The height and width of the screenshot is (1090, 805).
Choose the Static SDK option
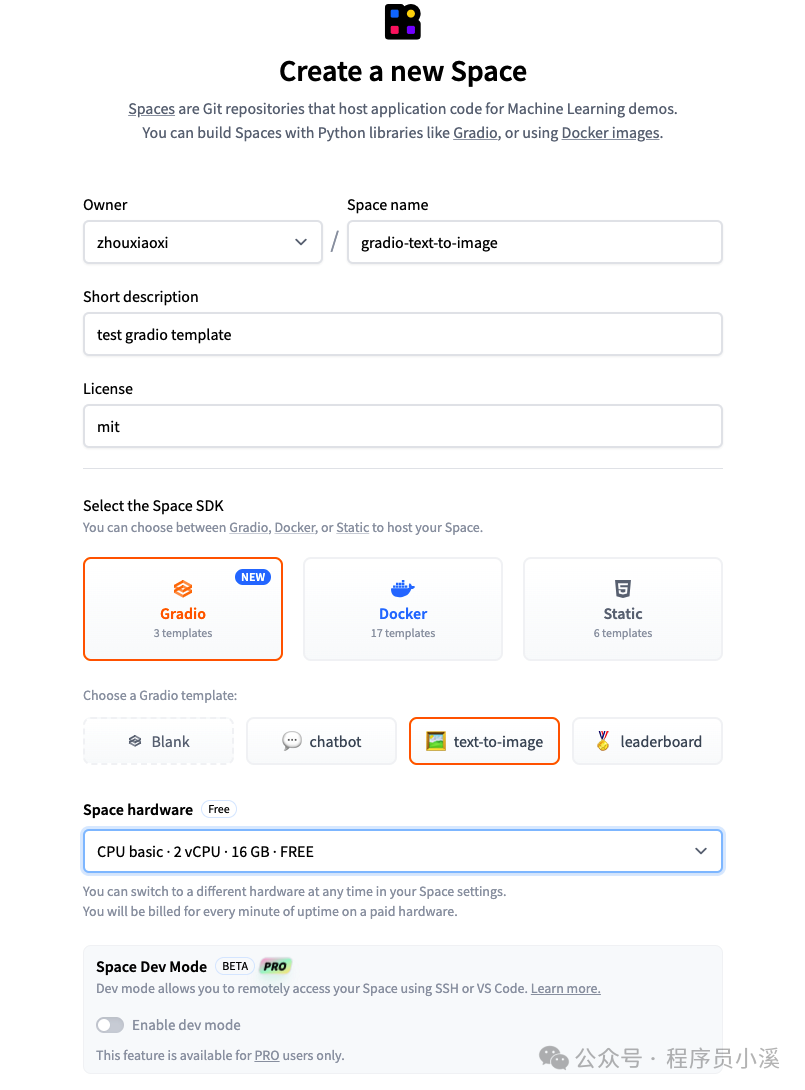[x=623, y=609]
